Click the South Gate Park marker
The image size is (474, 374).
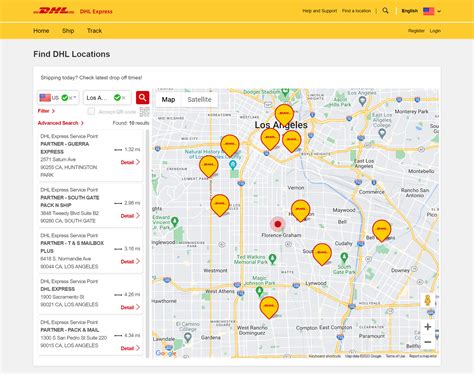coord(344,258)
